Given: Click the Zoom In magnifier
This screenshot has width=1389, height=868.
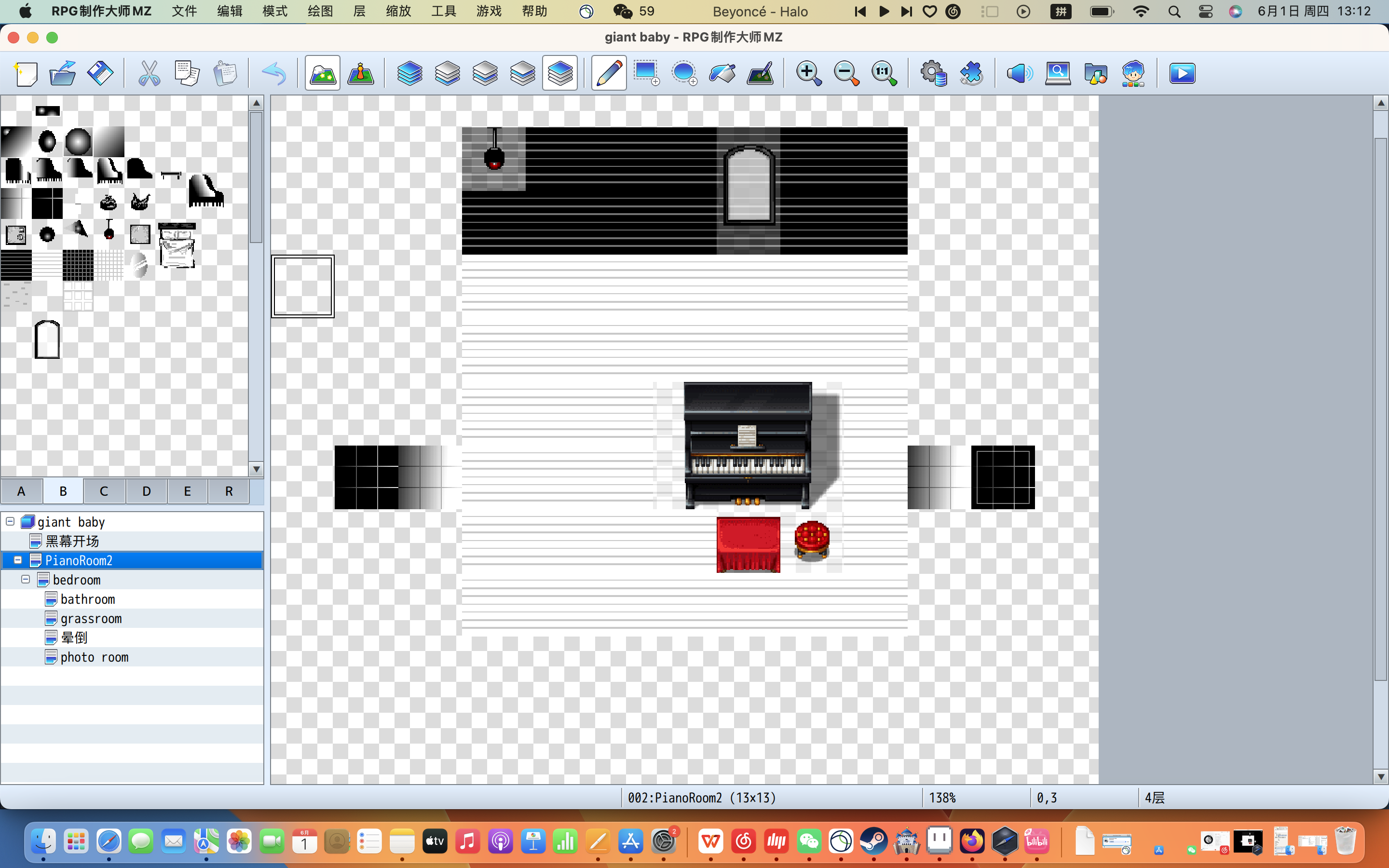Looking at the screenshot, I should [809, 73].
